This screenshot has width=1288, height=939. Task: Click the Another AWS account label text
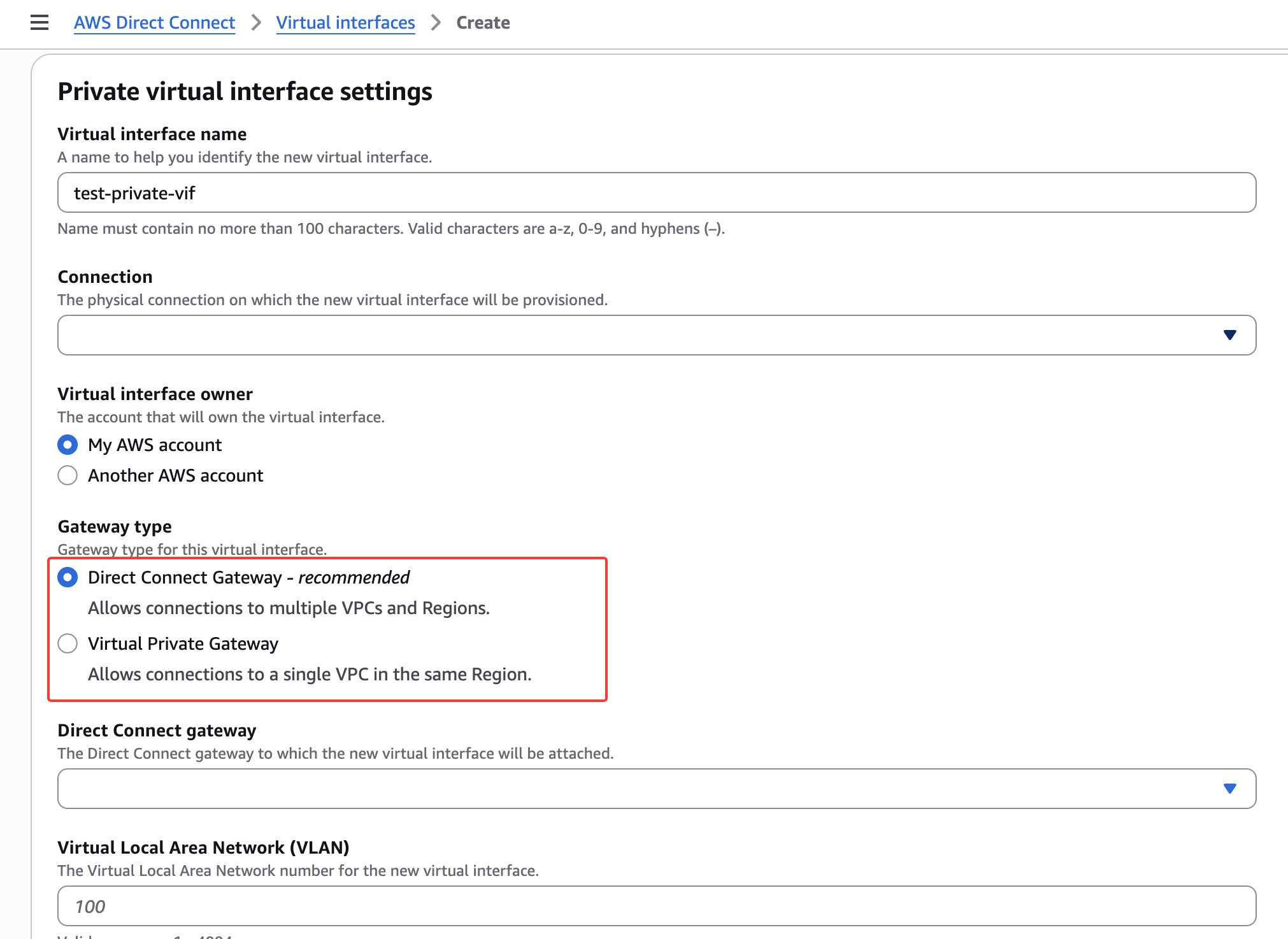tap(175, 475)
